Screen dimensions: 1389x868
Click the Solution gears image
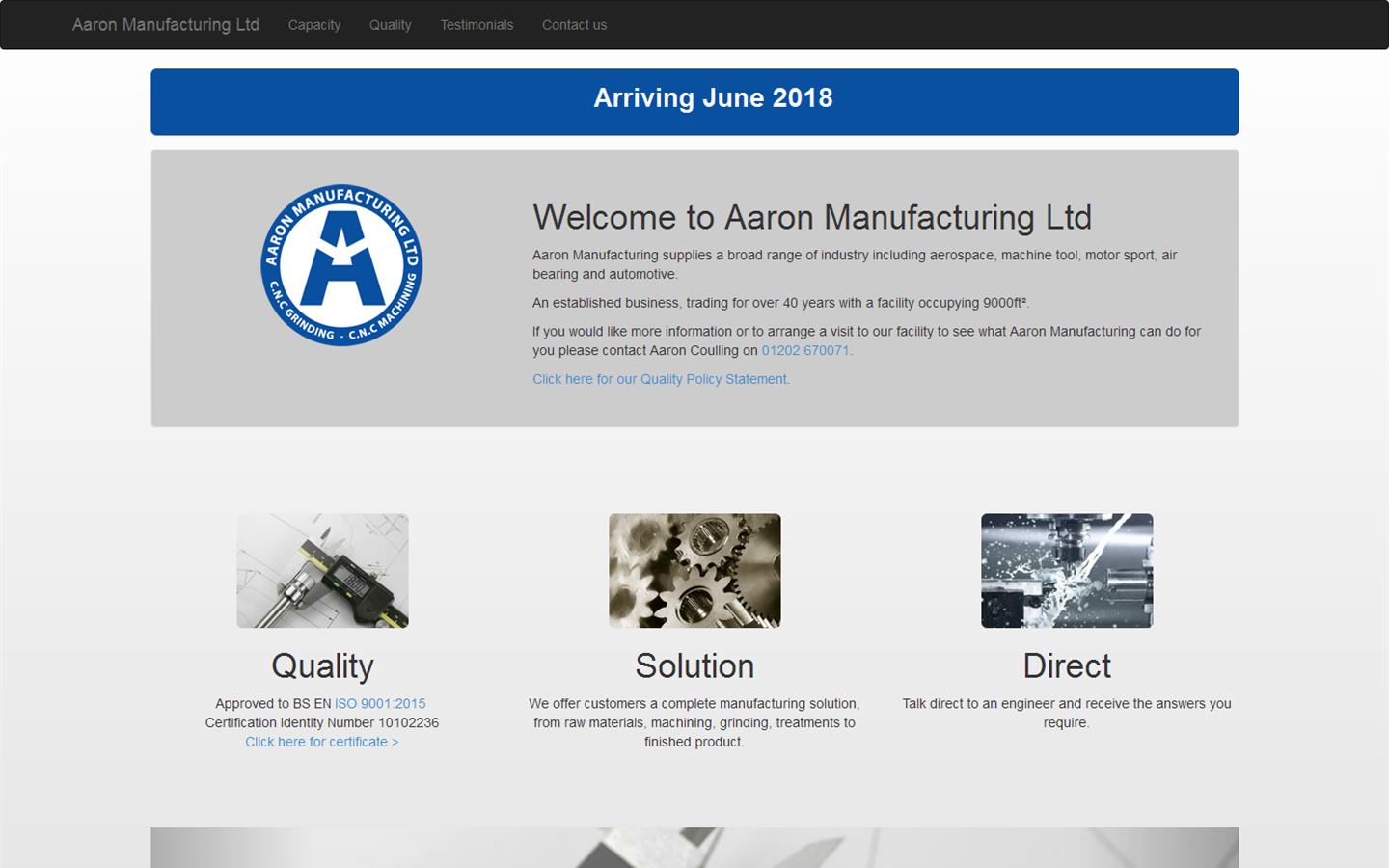694,570
